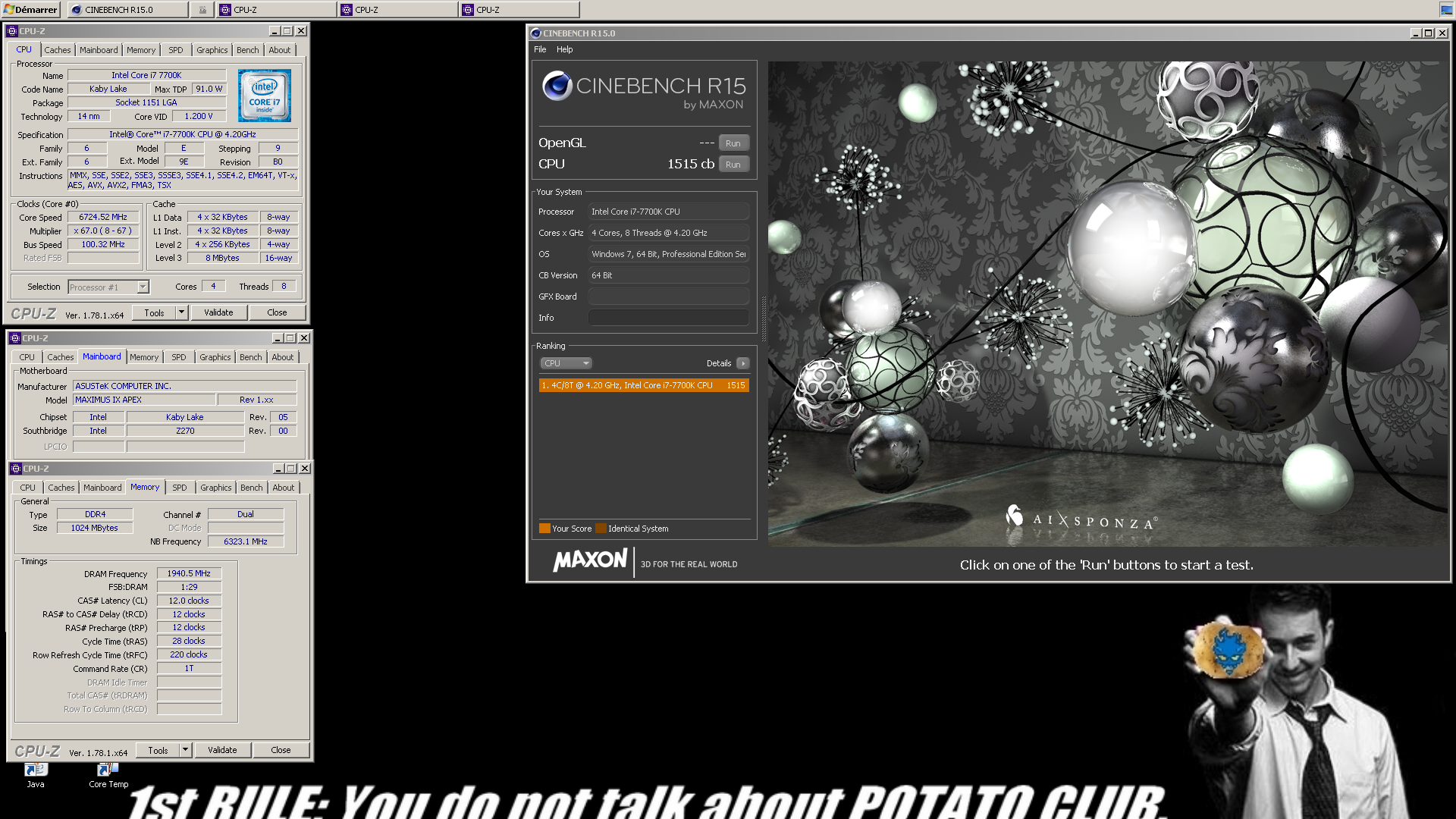Click the Processor field in Cinebench system

[x=669, y=212]
